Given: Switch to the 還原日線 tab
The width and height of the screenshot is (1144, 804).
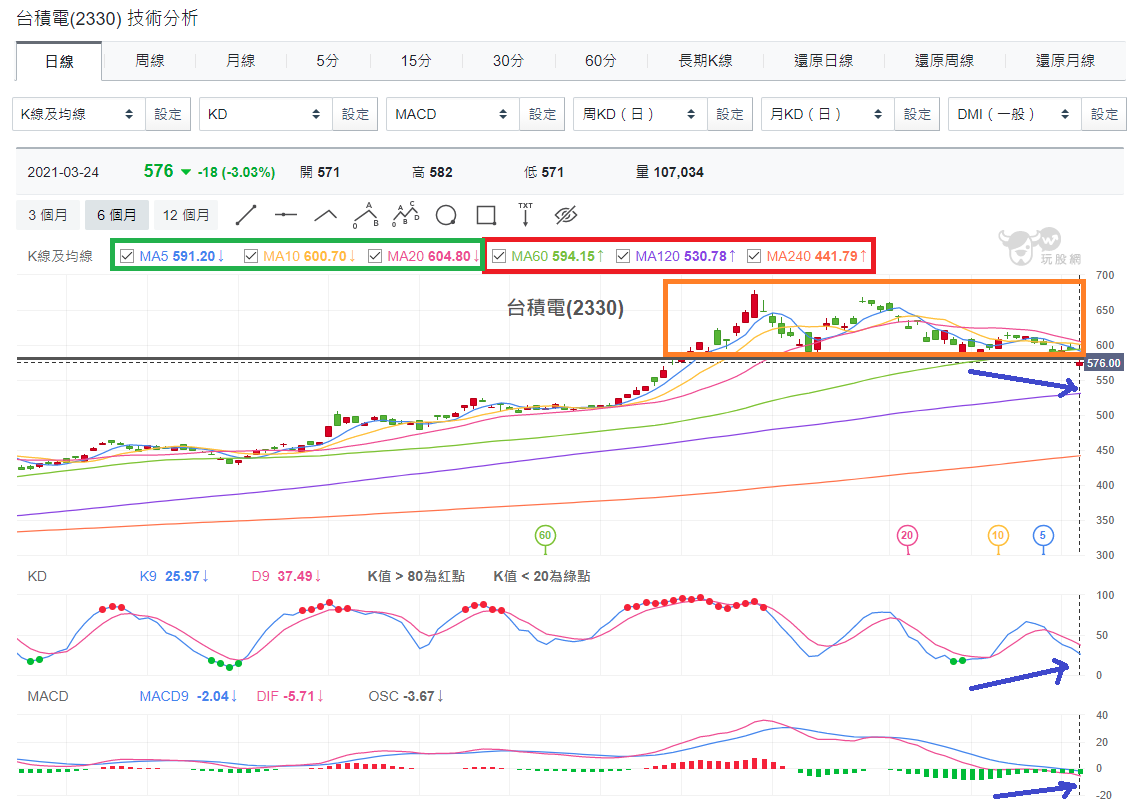Looking at the screenshot, I should coord(824,61).
